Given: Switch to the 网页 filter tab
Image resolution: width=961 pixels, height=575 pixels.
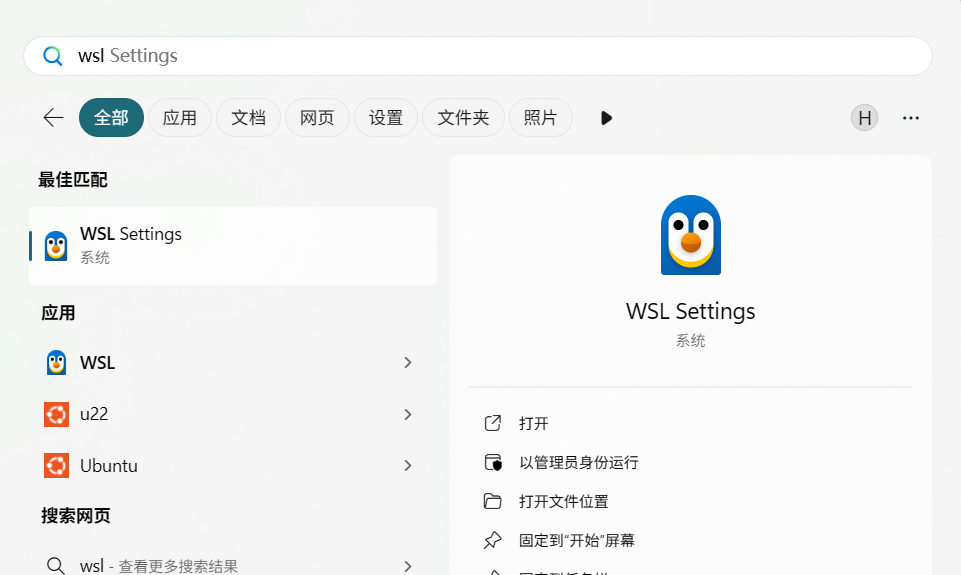Looking at the screenshot, I should coord(317,117).
